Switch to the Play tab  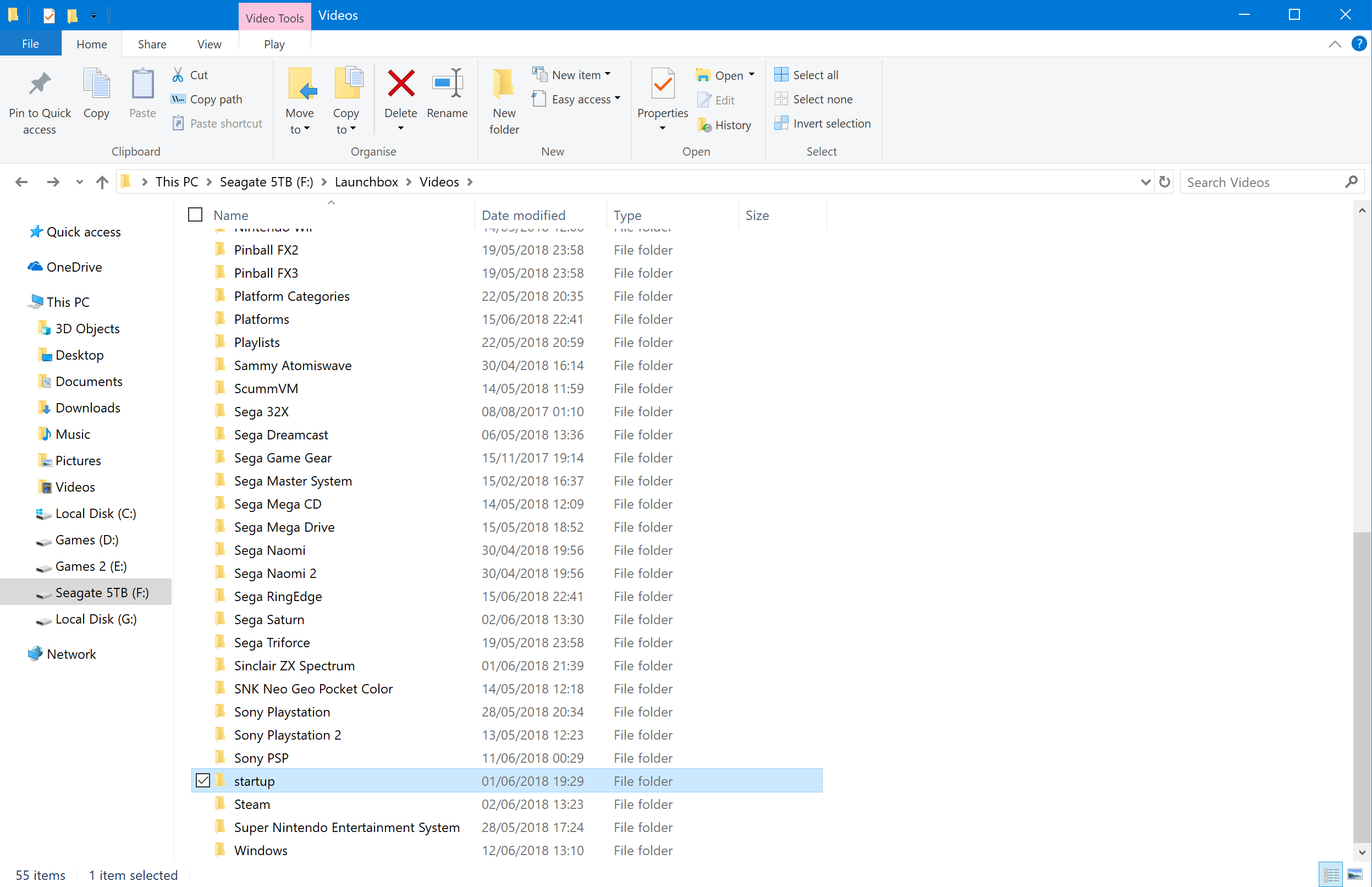(x=274, y=44)
